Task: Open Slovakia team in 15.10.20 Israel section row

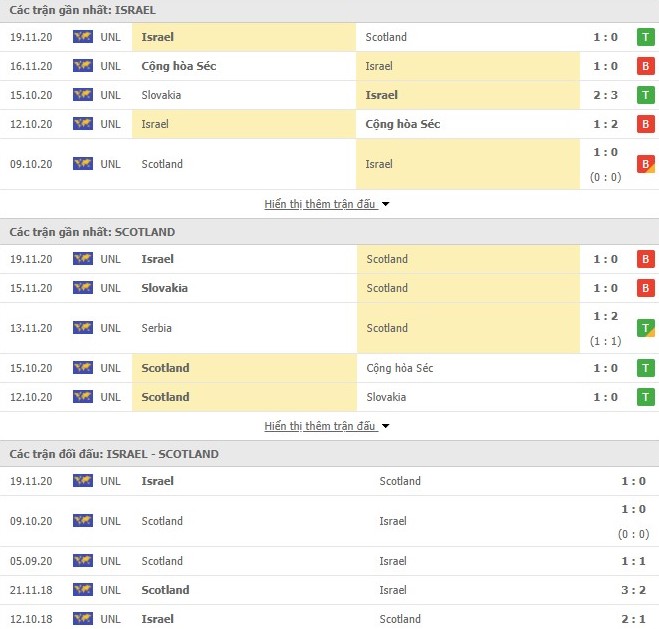Action: (x=161, y=95)
